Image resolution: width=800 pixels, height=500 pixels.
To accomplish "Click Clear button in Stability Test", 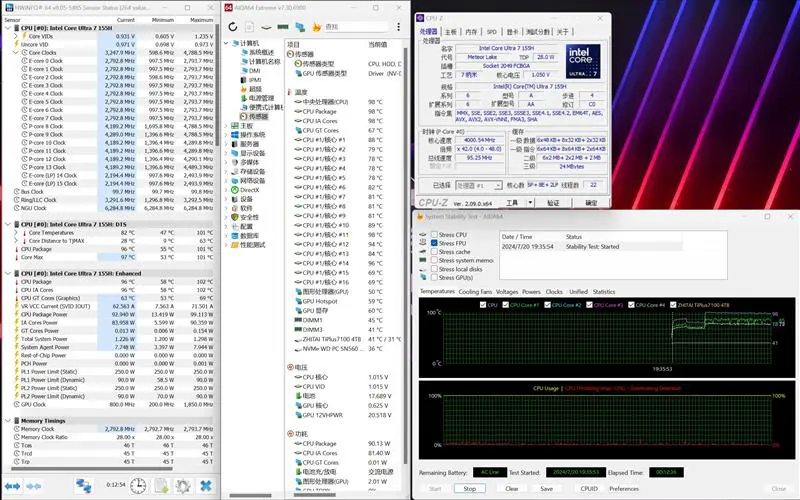I will pos(511,489).
